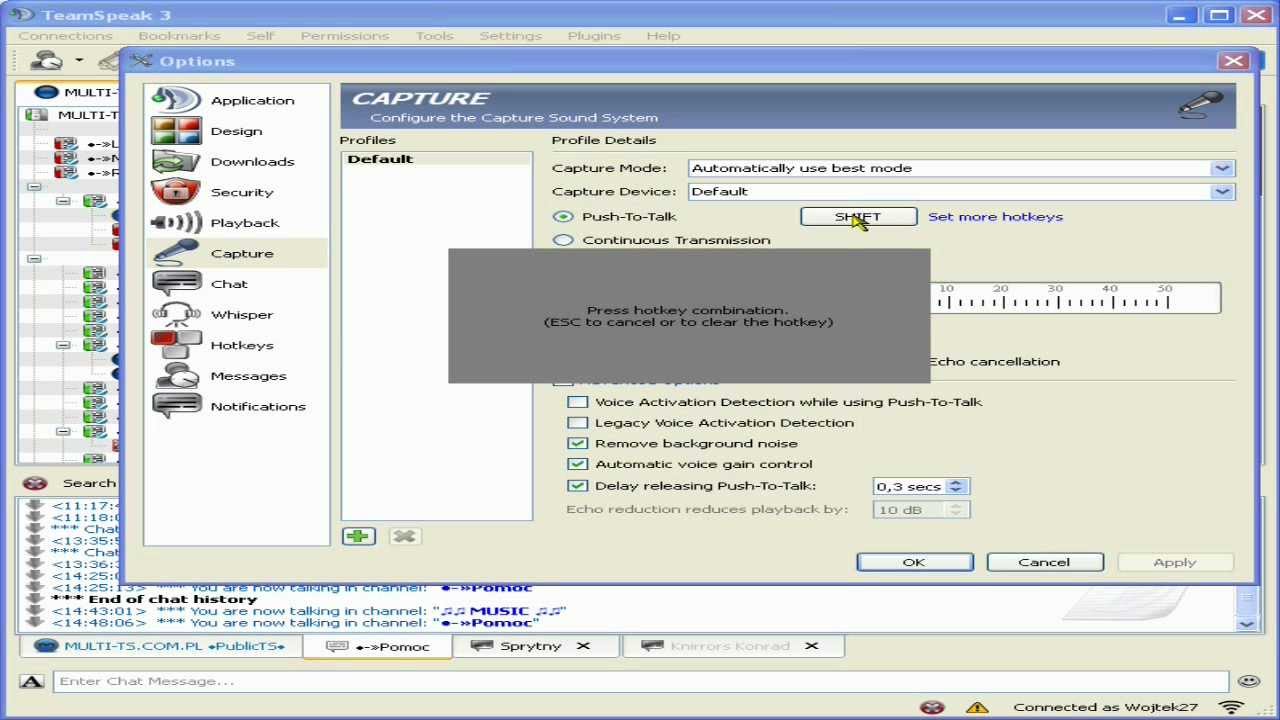Click the SHIFT hotkey button
This screenshot has width=1280, height=720.
858,217
